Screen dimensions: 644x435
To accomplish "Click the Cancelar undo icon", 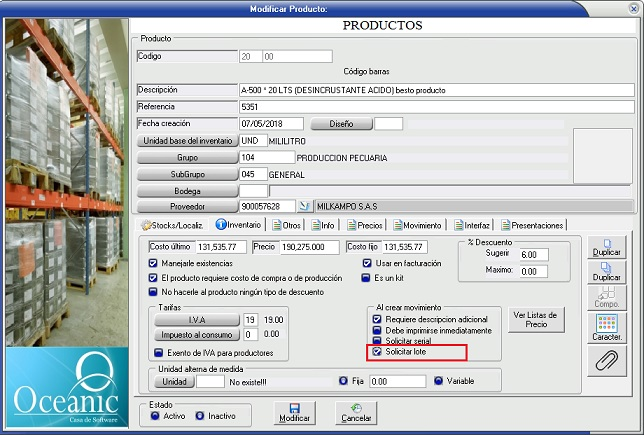I will pos(356,411).
